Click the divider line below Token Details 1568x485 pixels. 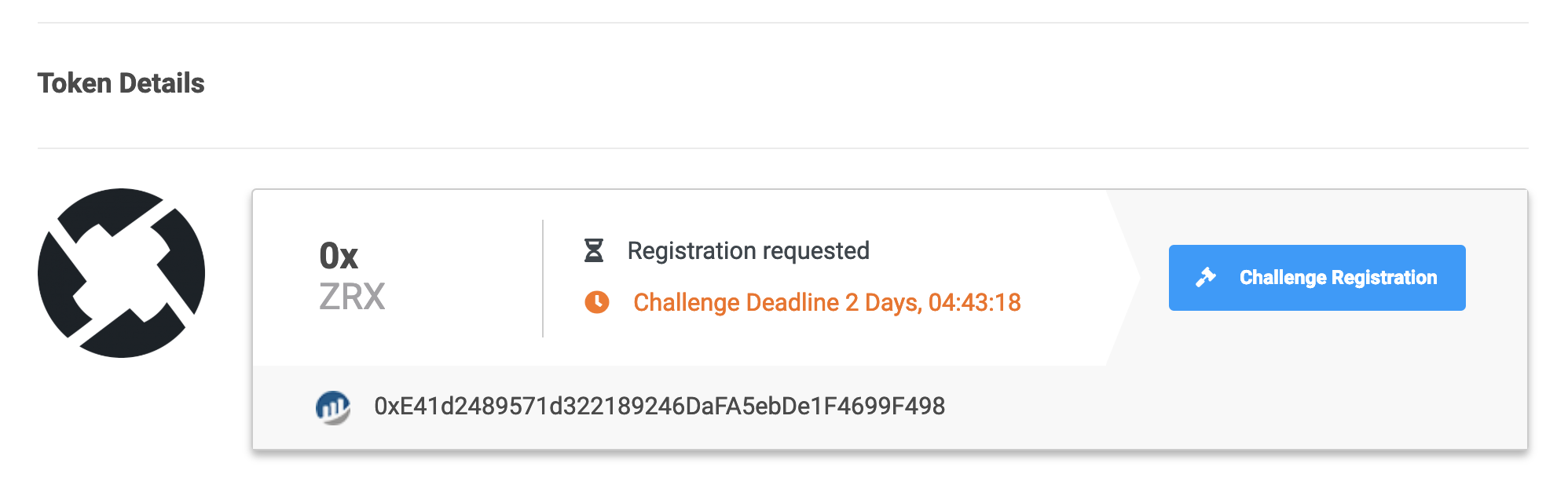(x=782, y=148)
